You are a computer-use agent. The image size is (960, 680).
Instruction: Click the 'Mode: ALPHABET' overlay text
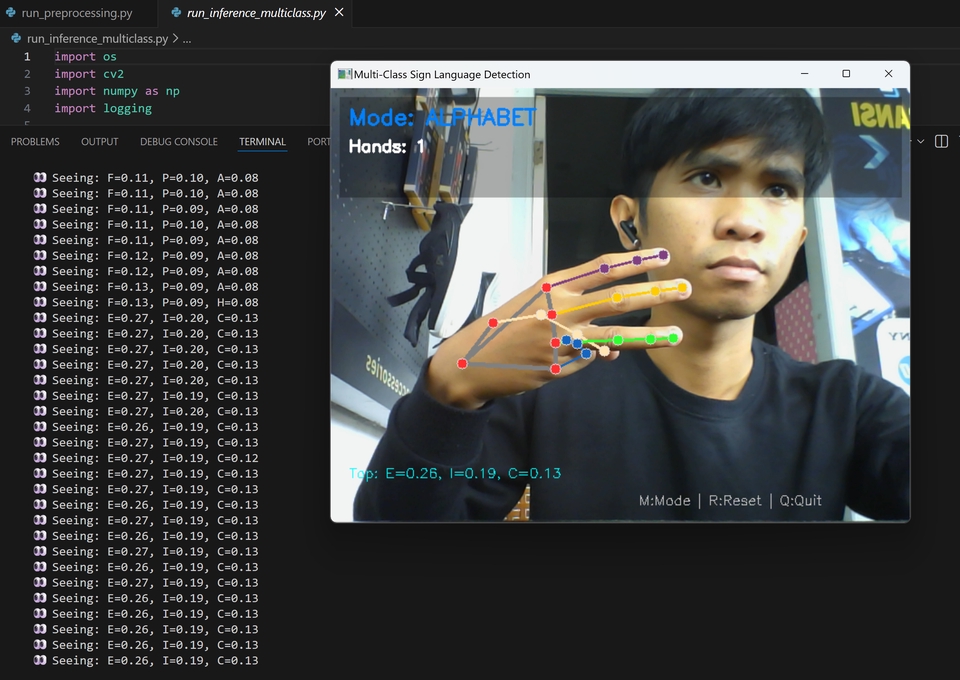443,117
